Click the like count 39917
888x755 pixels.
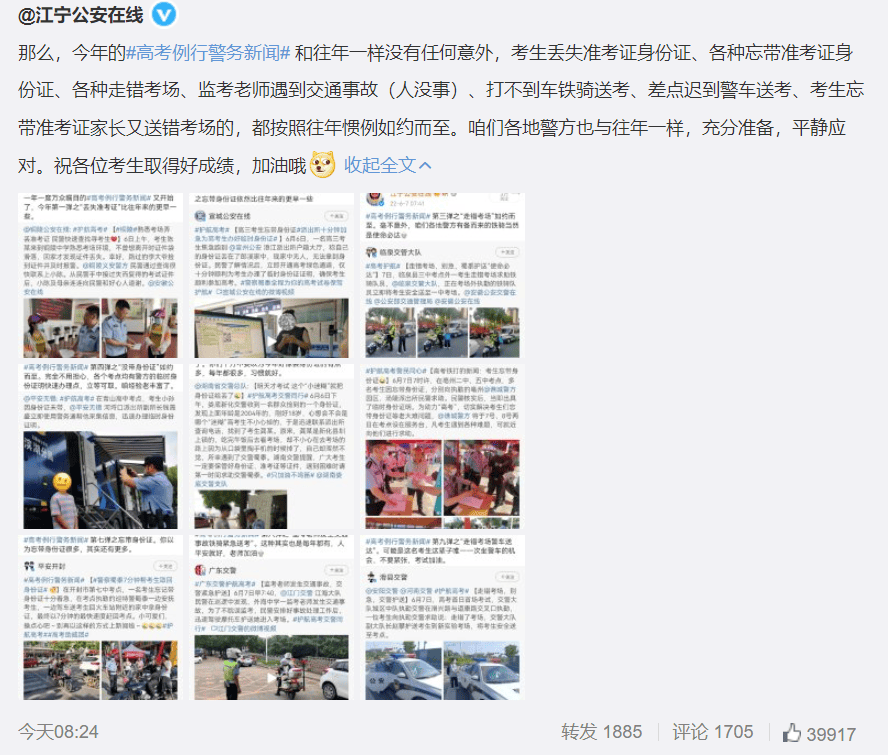831,734
